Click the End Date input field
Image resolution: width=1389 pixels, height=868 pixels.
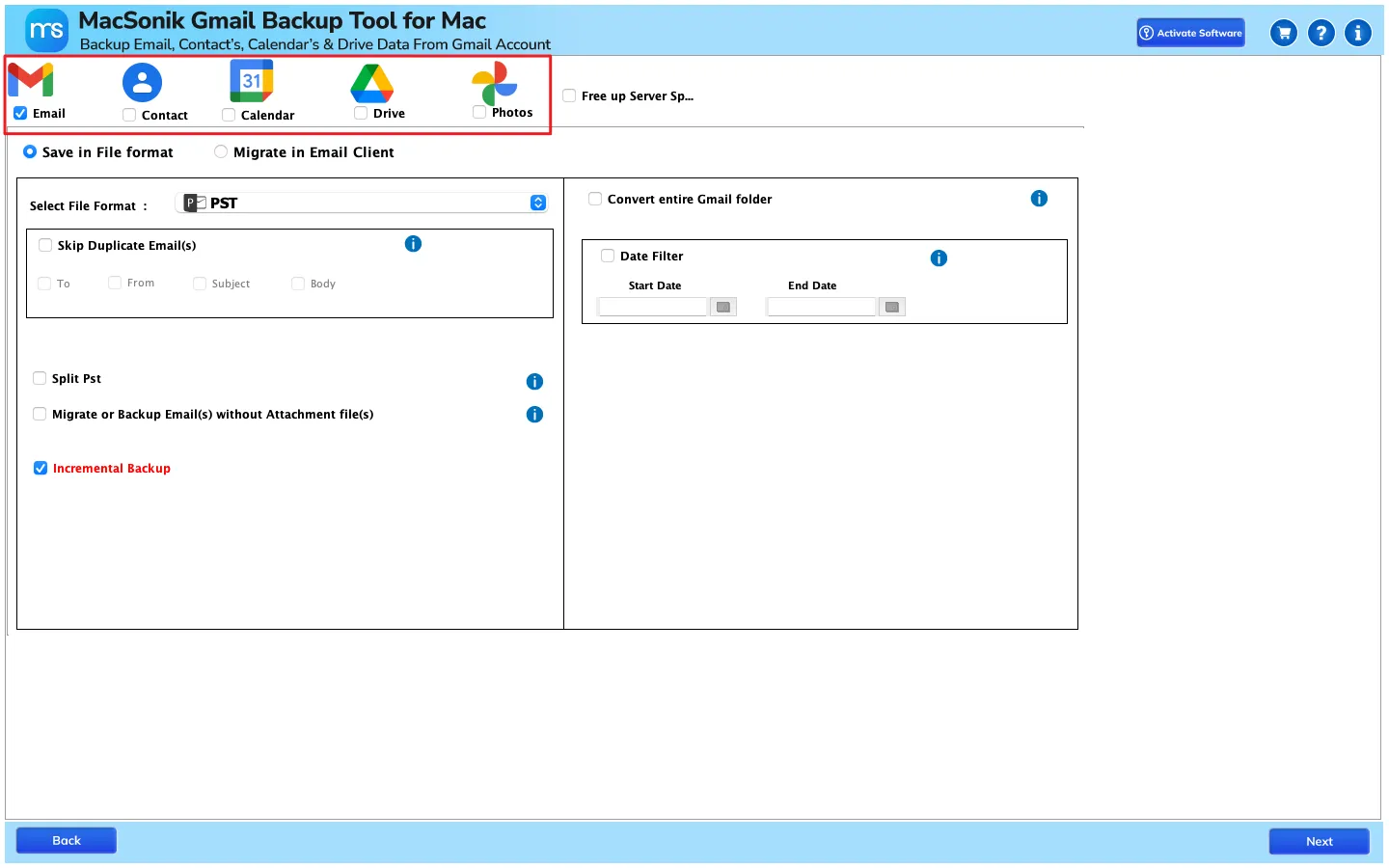pos(822,307)
